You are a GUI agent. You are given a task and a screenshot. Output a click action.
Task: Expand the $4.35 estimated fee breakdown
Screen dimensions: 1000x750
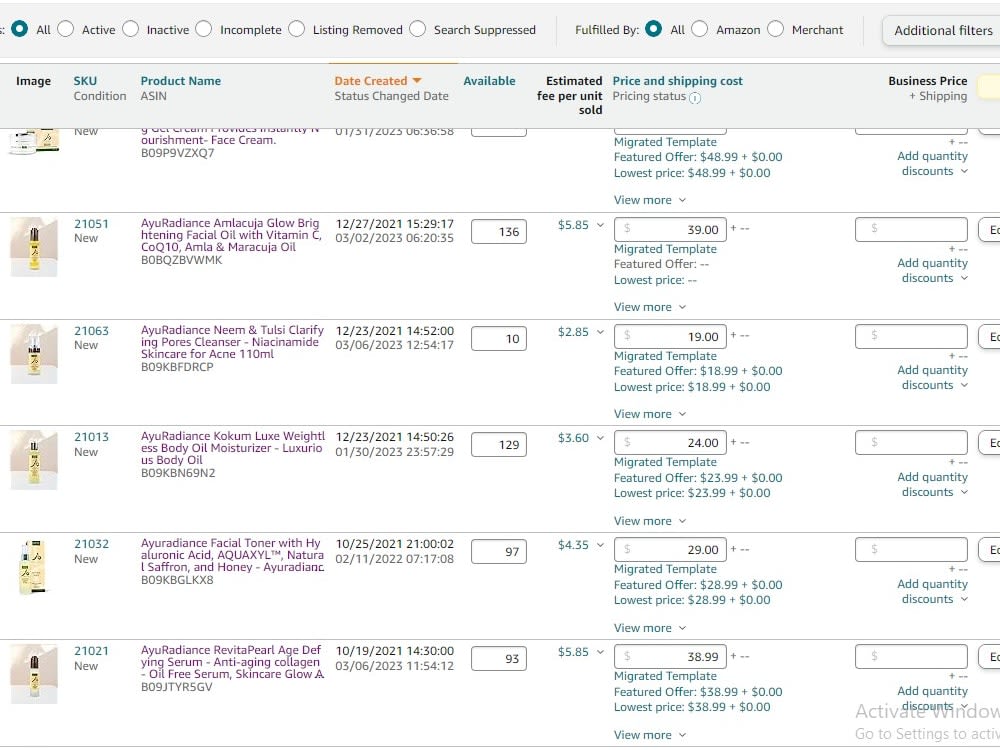click(600, 545)
